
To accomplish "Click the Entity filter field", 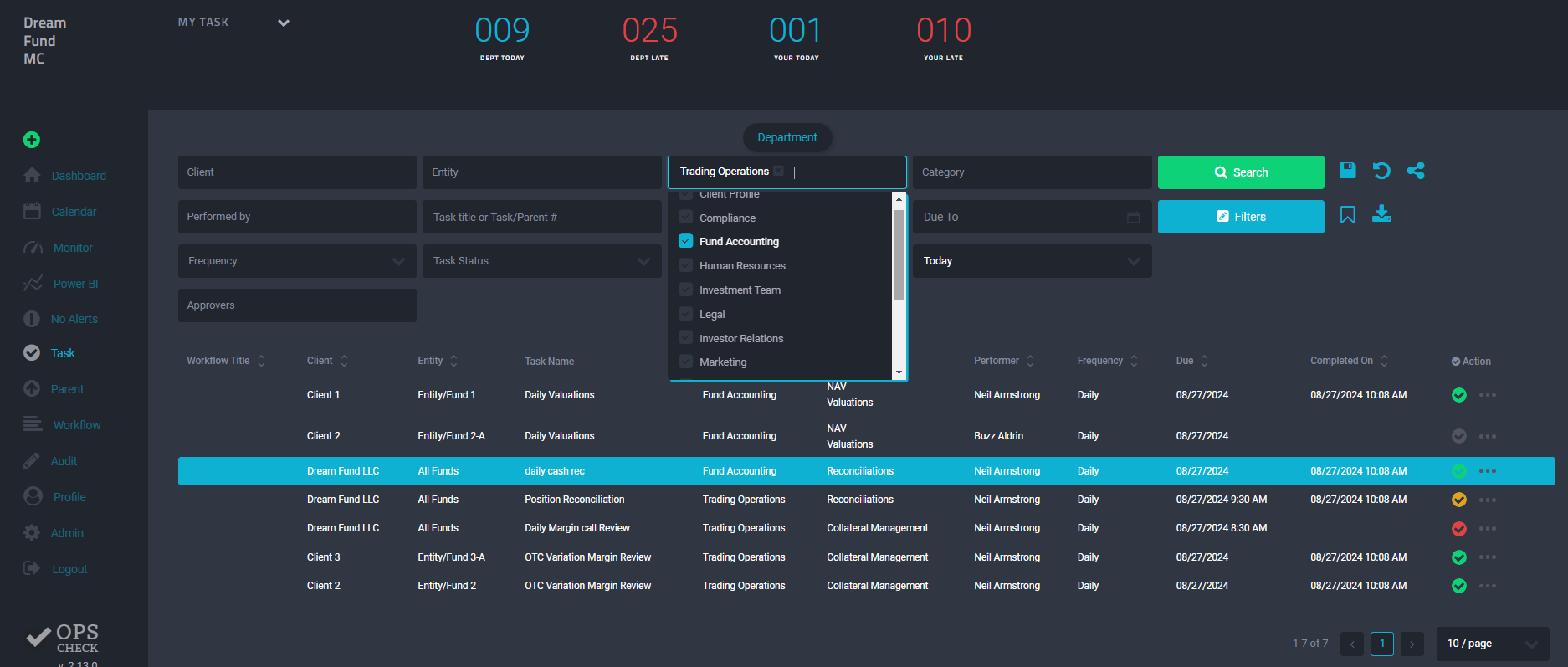I will (x=542, y=172).
